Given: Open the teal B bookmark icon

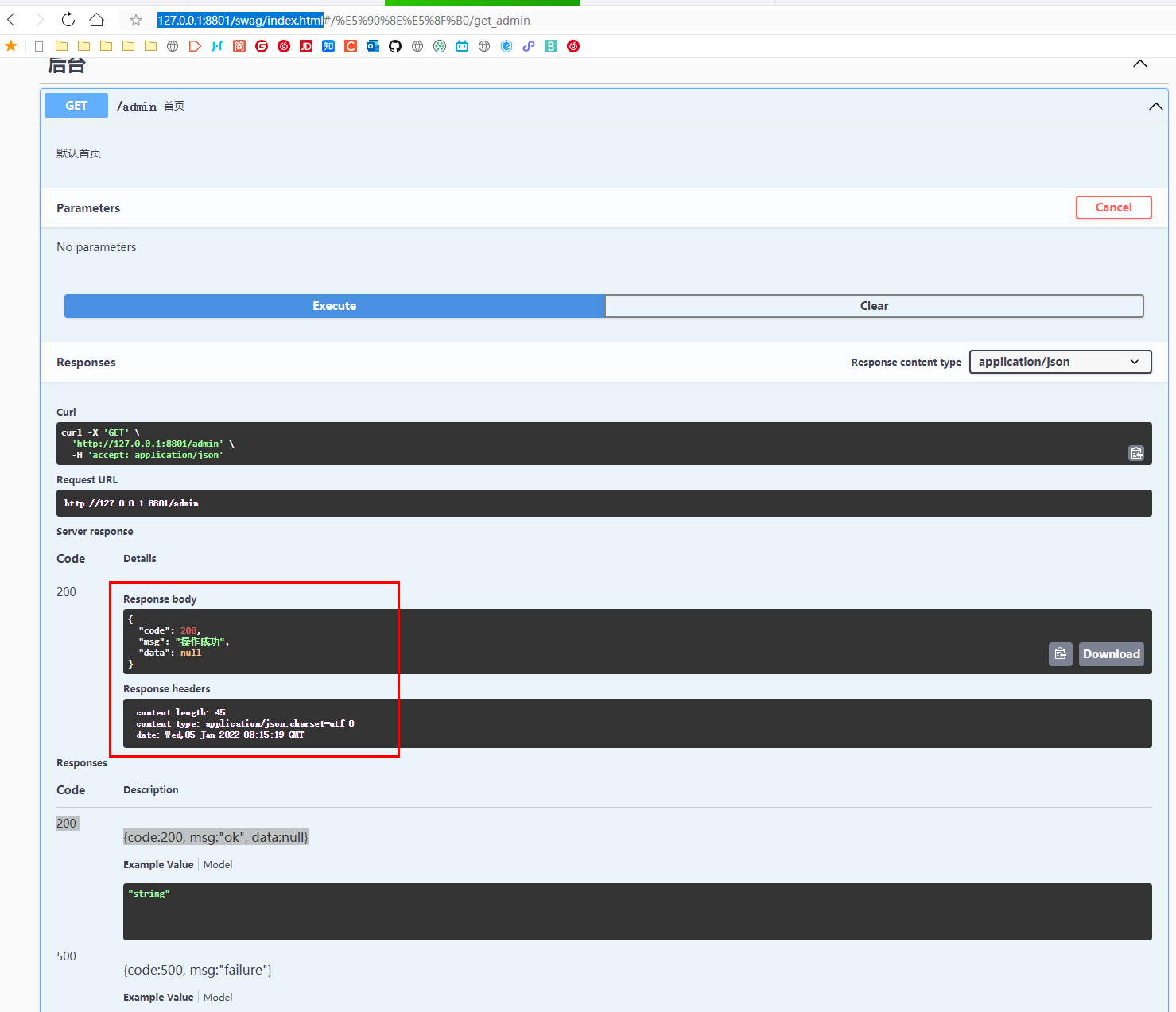Looking at the screenshot, I should click(551, 46).
